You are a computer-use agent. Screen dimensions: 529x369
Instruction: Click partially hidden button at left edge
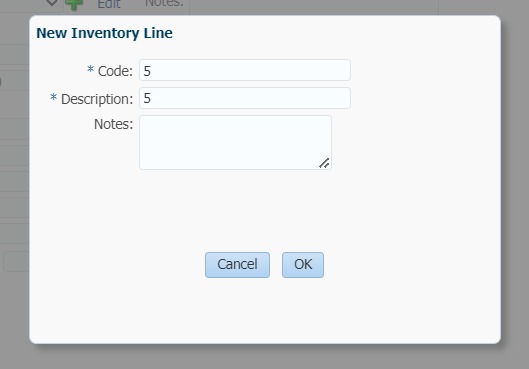tap(16, 261)
